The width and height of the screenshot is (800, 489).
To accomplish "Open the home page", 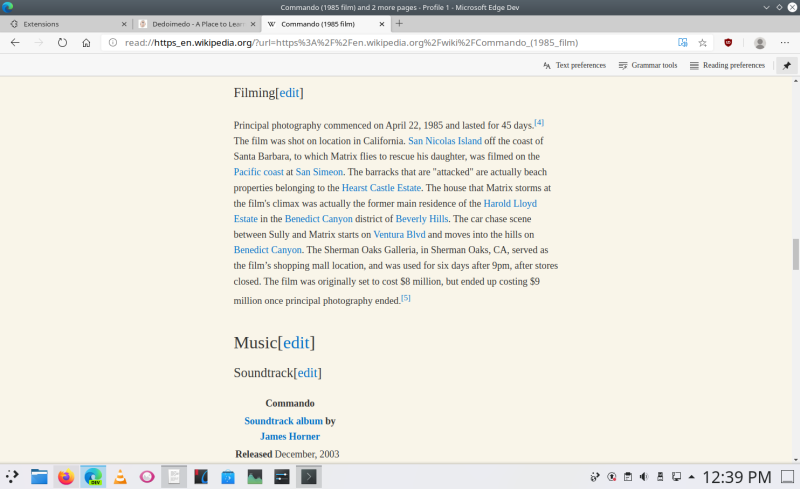I will (86, 43).
